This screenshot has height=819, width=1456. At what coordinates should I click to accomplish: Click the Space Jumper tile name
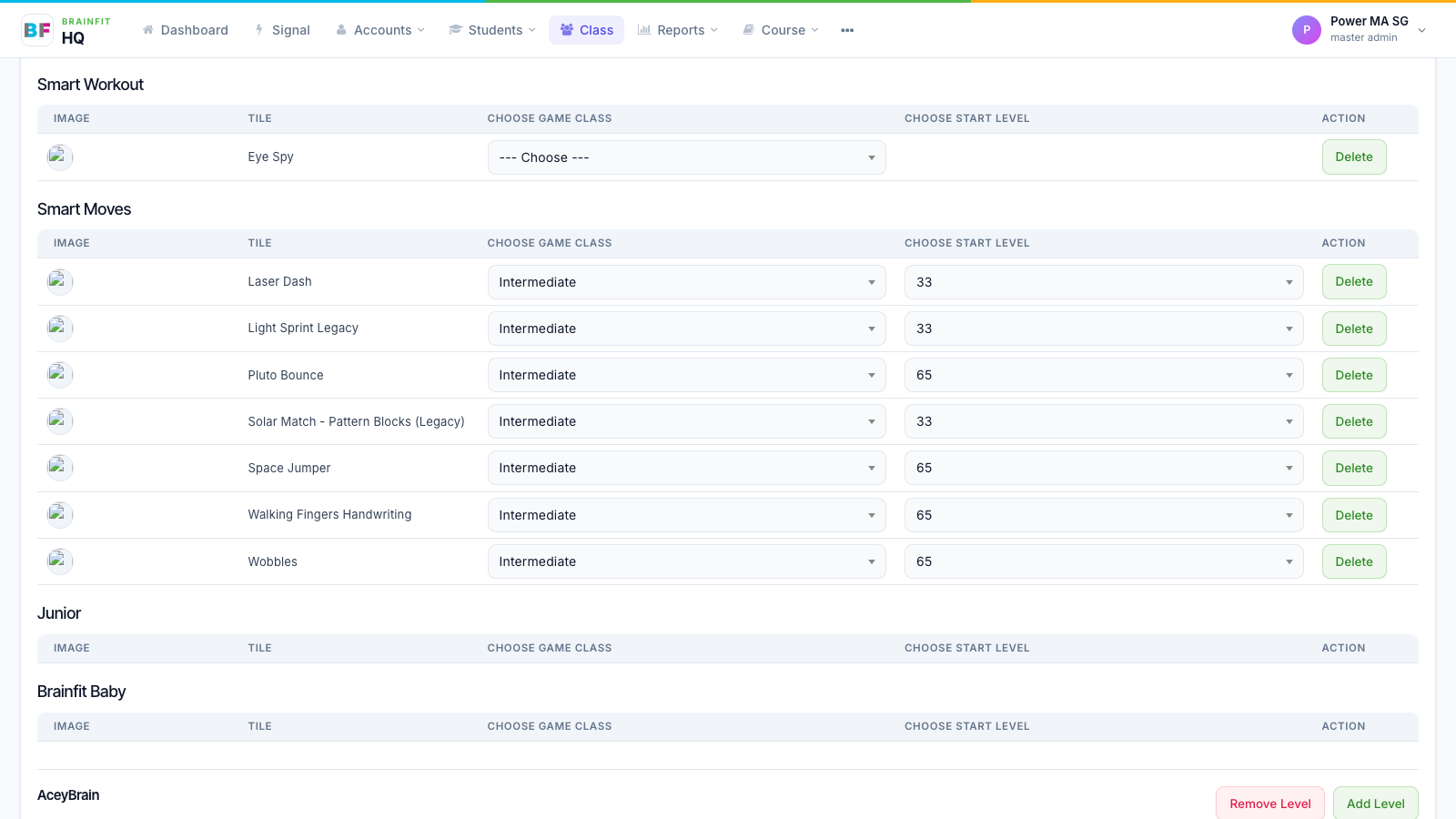click(289, 468)
